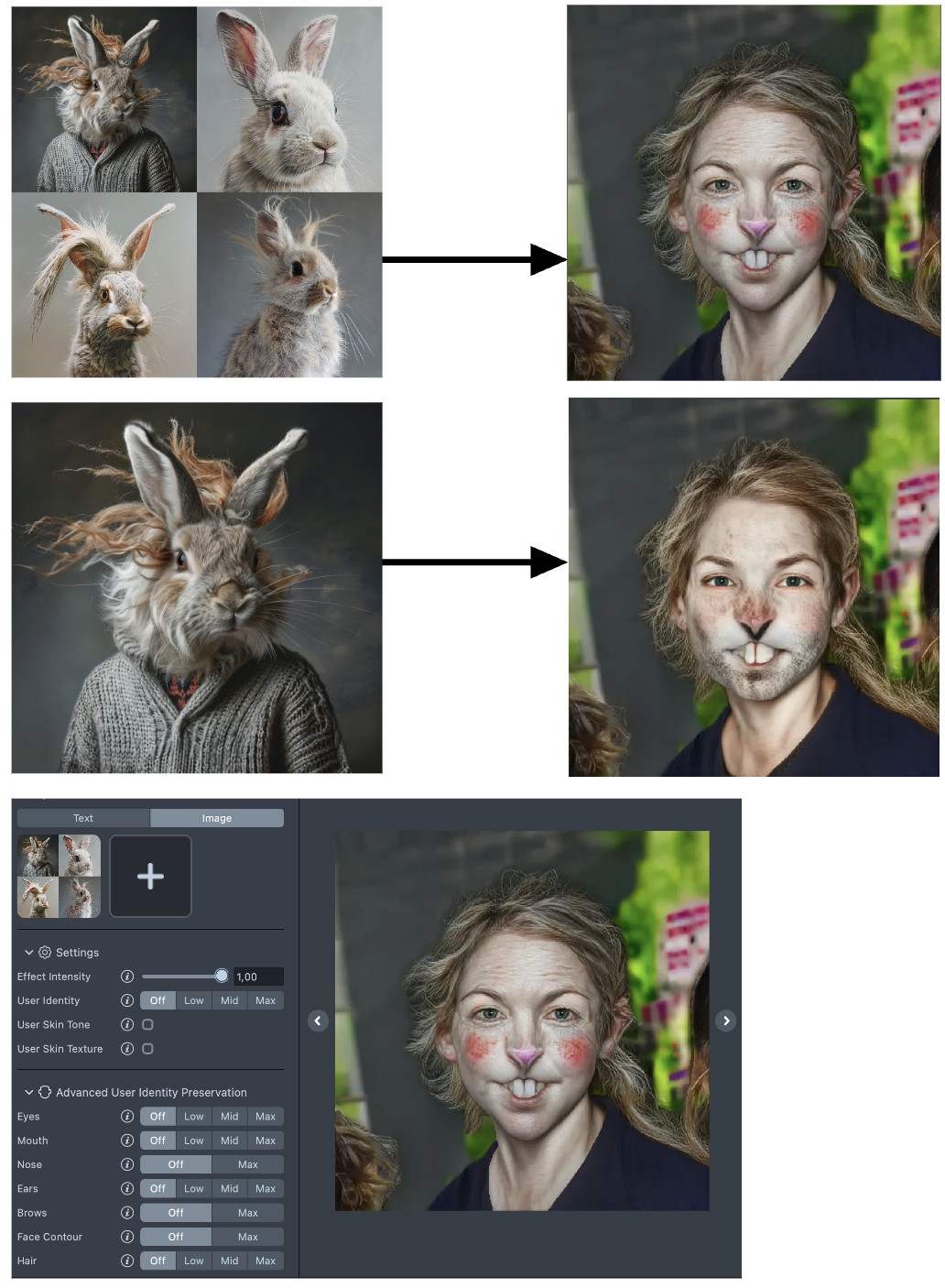Switch to the Image tab
The height and width of the screenshot is (1288, 945).
point(217,818)
